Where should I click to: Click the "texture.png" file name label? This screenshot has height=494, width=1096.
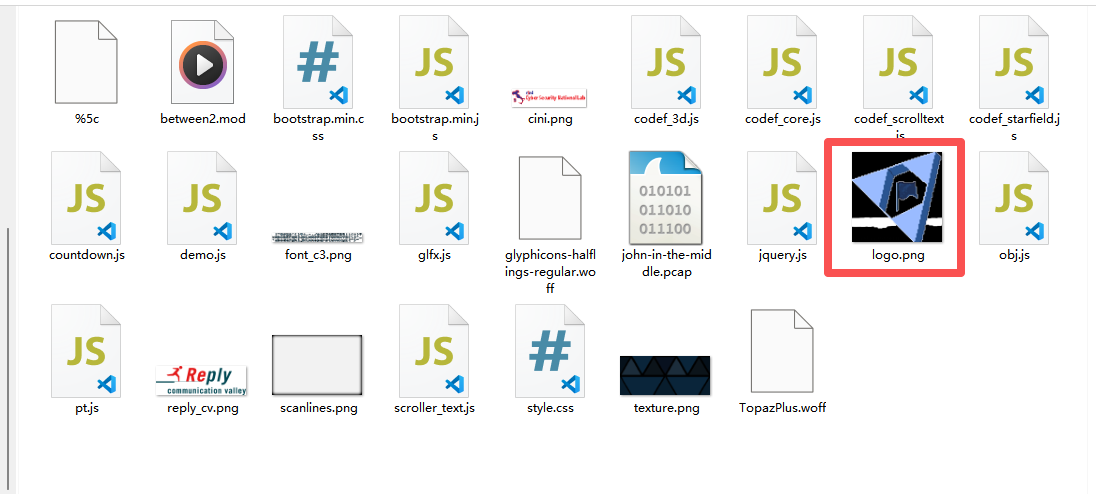pyautogui.click(x=666, y=408)
